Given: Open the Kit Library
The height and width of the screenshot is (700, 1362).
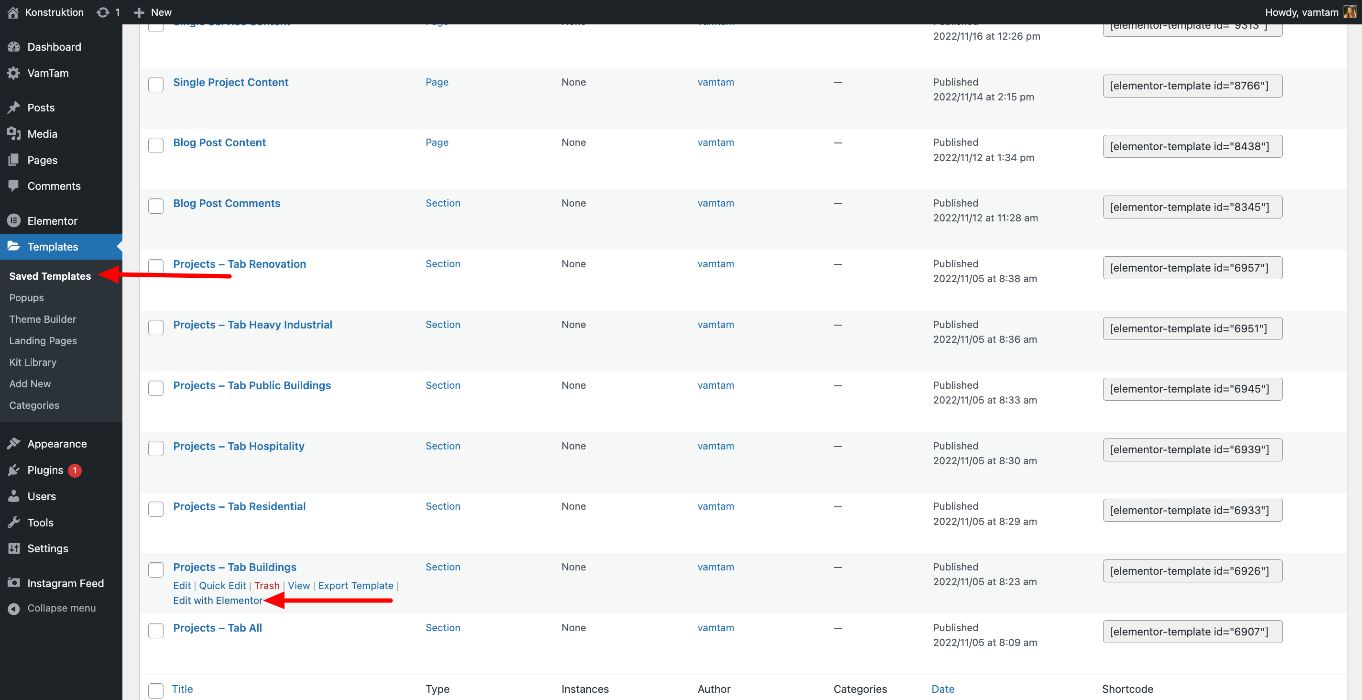Looking at the screenshot, I should click(33, 362).
